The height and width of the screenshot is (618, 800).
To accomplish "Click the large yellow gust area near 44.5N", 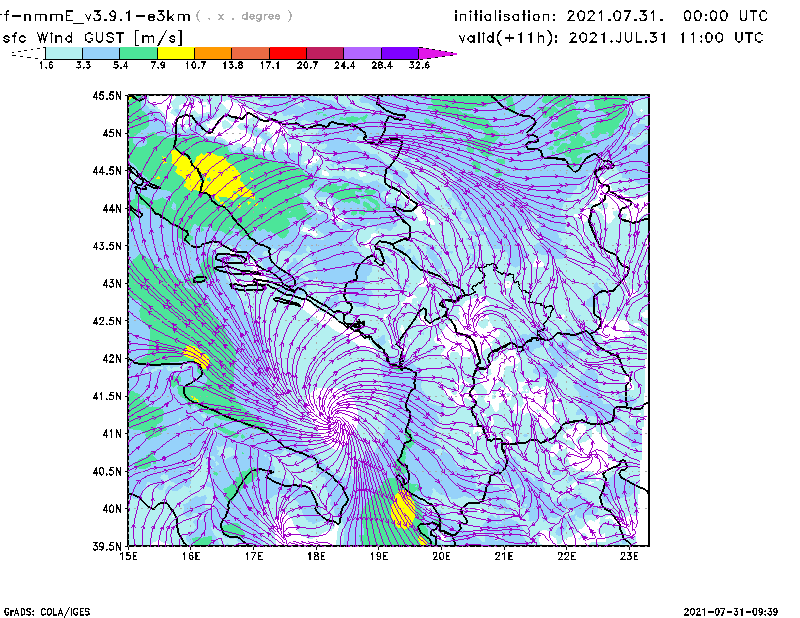I will tap(212, 176).
